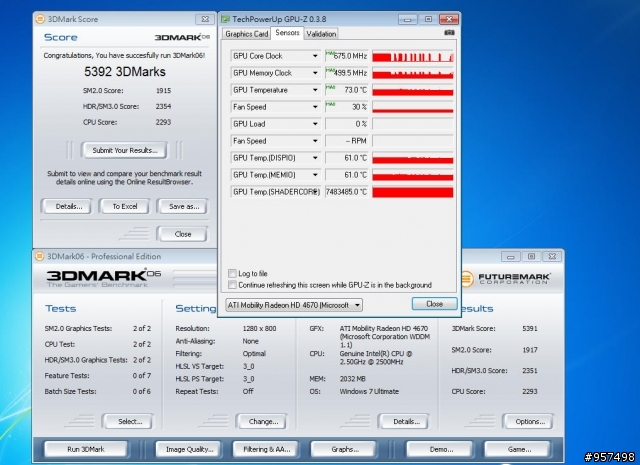Start benchmark with Run 3DMark button
The height and width of the screenshot is (465, 640).
[x=86, y=449]
